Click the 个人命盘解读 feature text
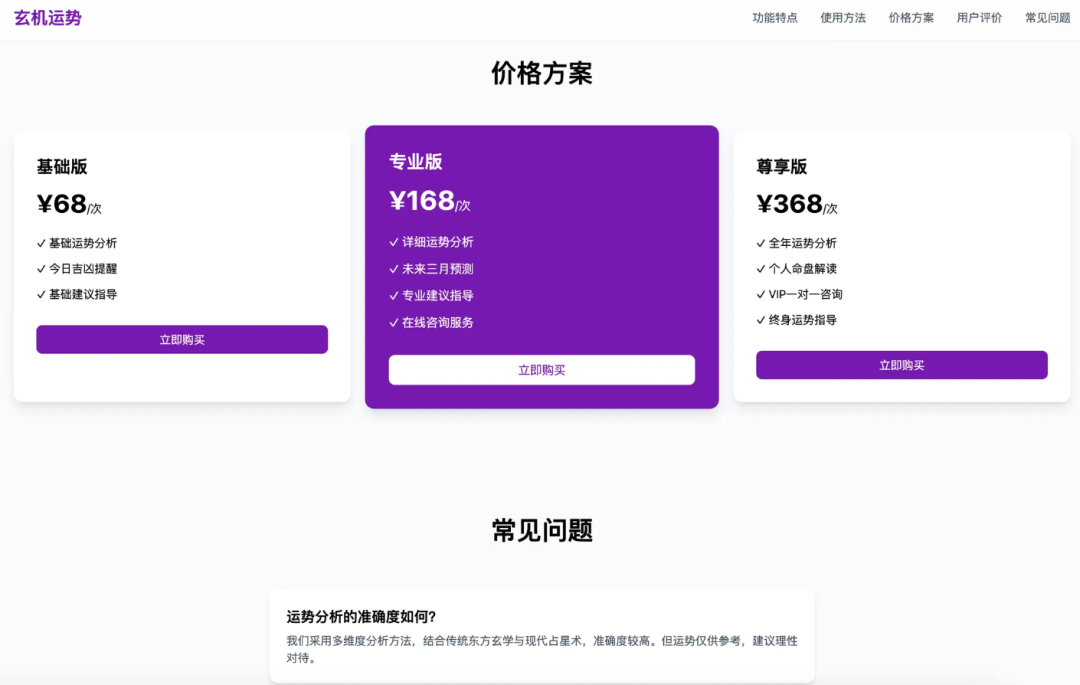The width and height of the screenshot is (1080, 685). [x=802, y=268]
